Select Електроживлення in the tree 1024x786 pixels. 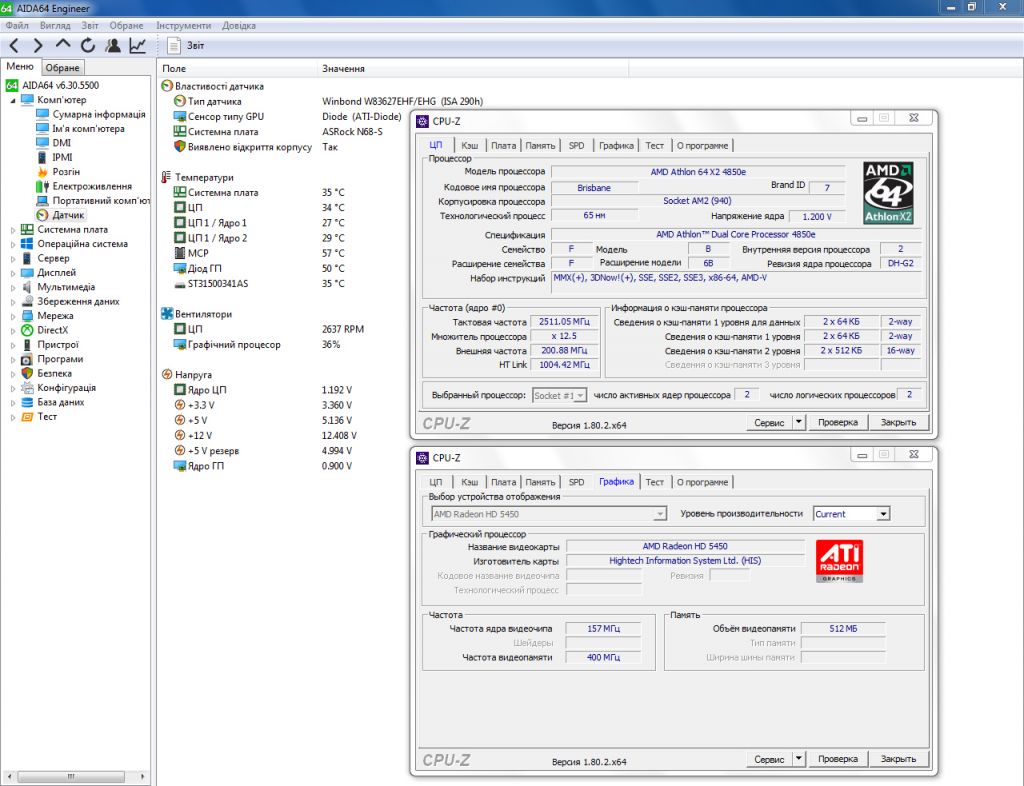tap(92, 186)
